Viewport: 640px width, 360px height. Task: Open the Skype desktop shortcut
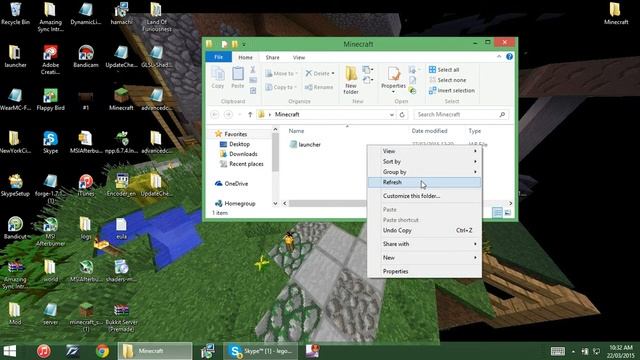click(x=50, y=142)
